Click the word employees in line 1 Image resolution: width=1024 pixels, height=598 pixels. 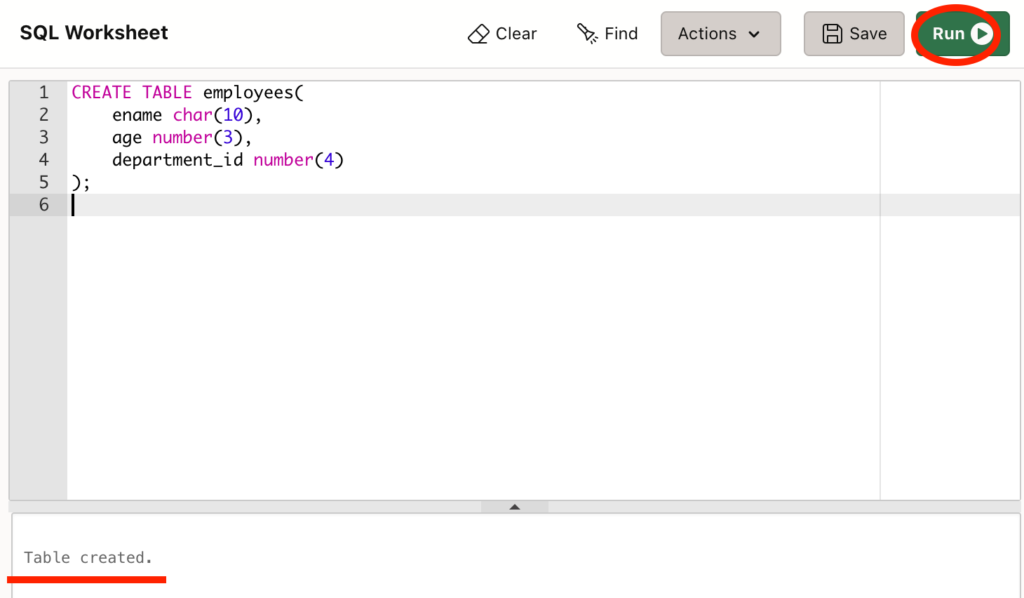(248, 92)
